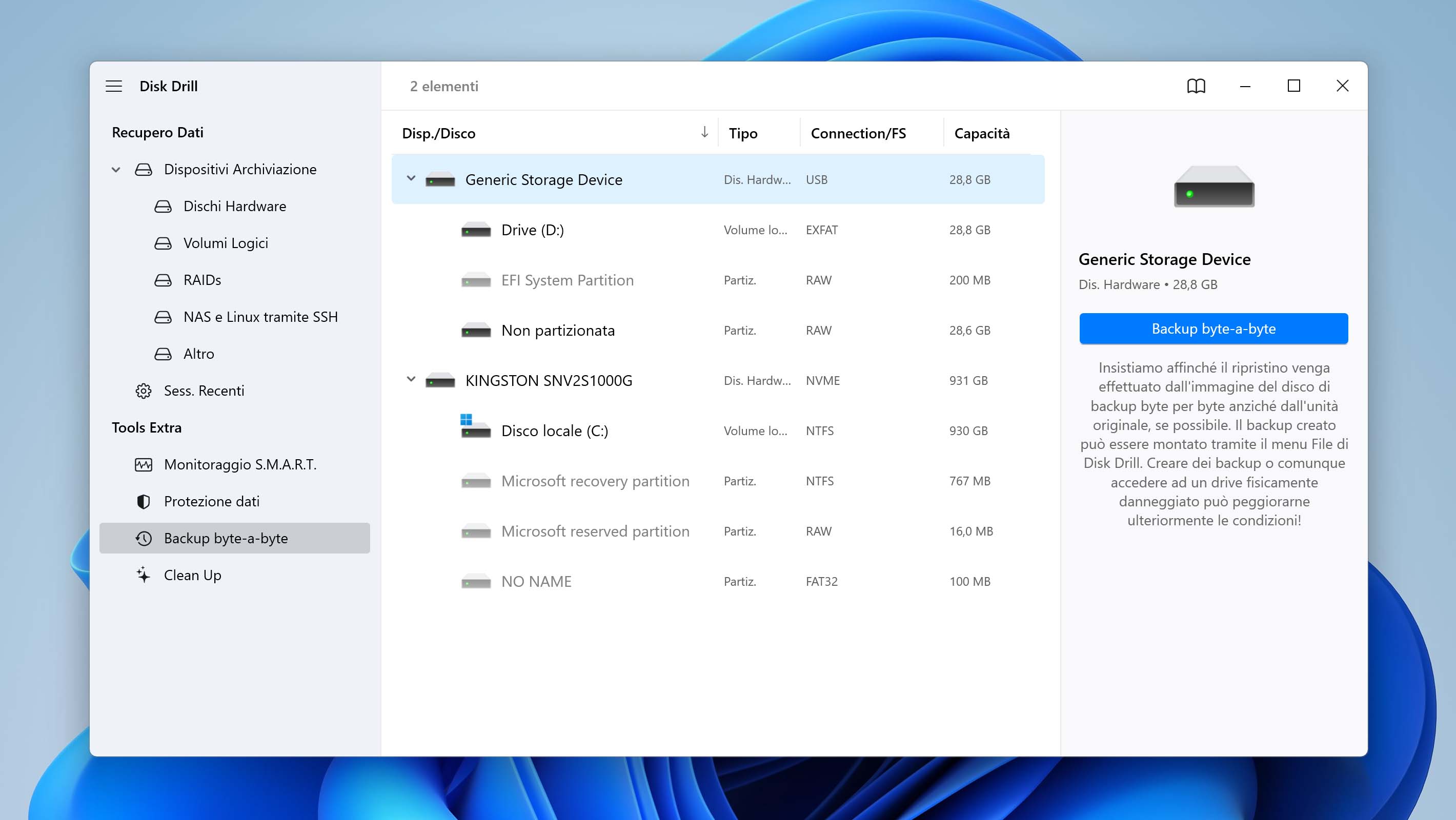Click the Backup byte-a-byte button
1456x820 pixels.
click(1214, 328)
